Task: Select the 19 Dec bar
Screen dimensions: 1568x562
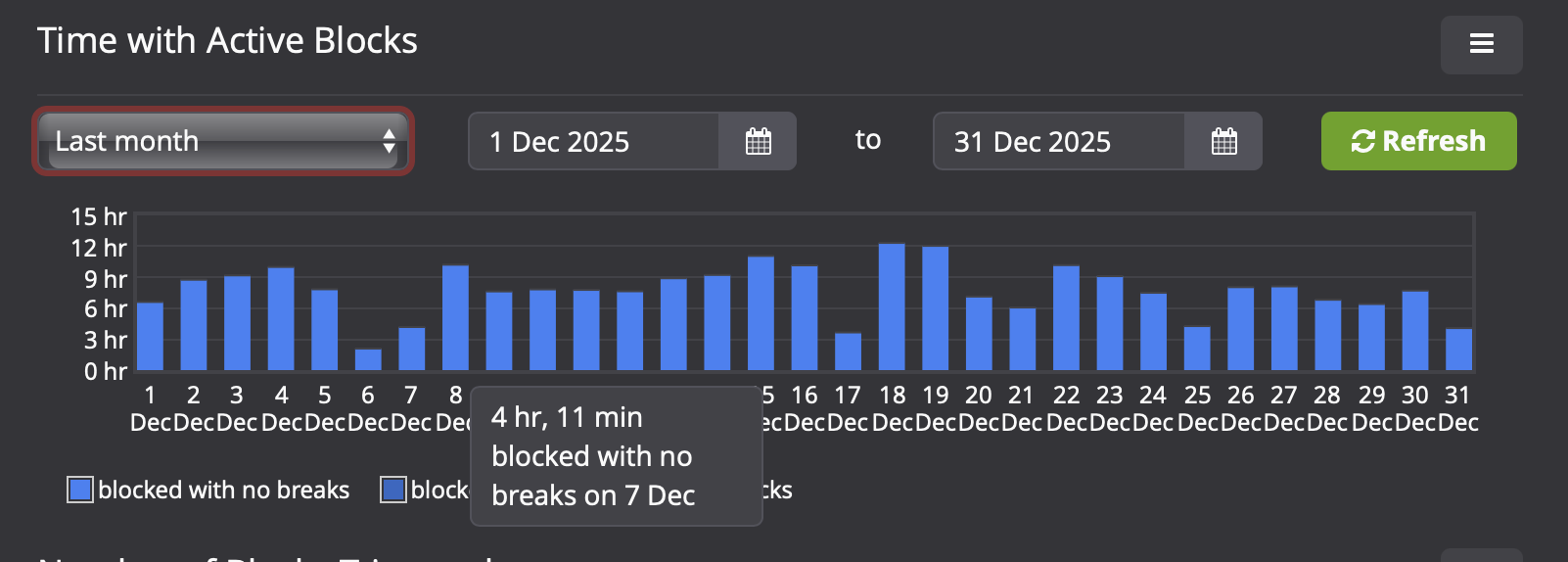Action: click(936, 309)
